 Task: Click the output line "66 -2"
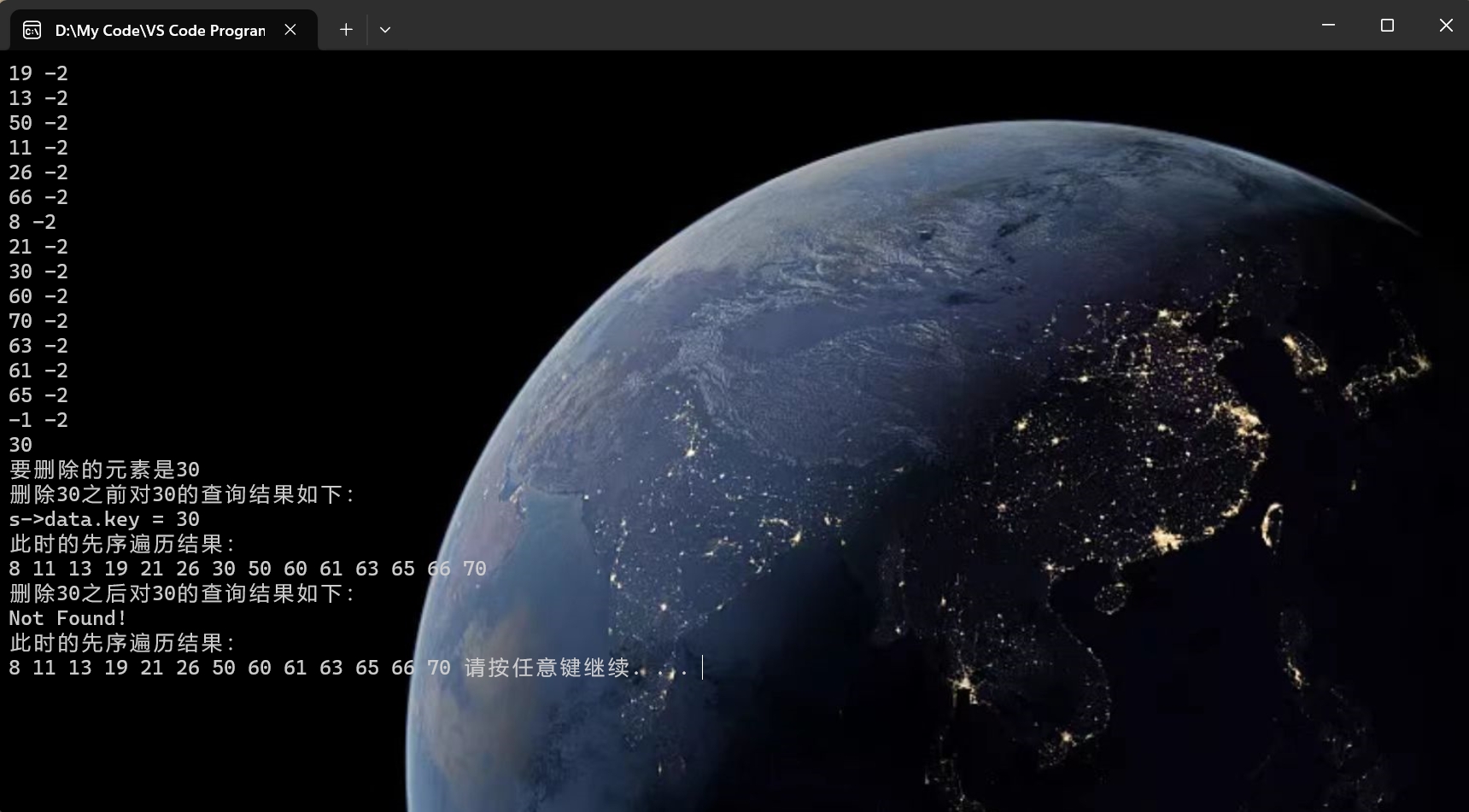[38, 197]
